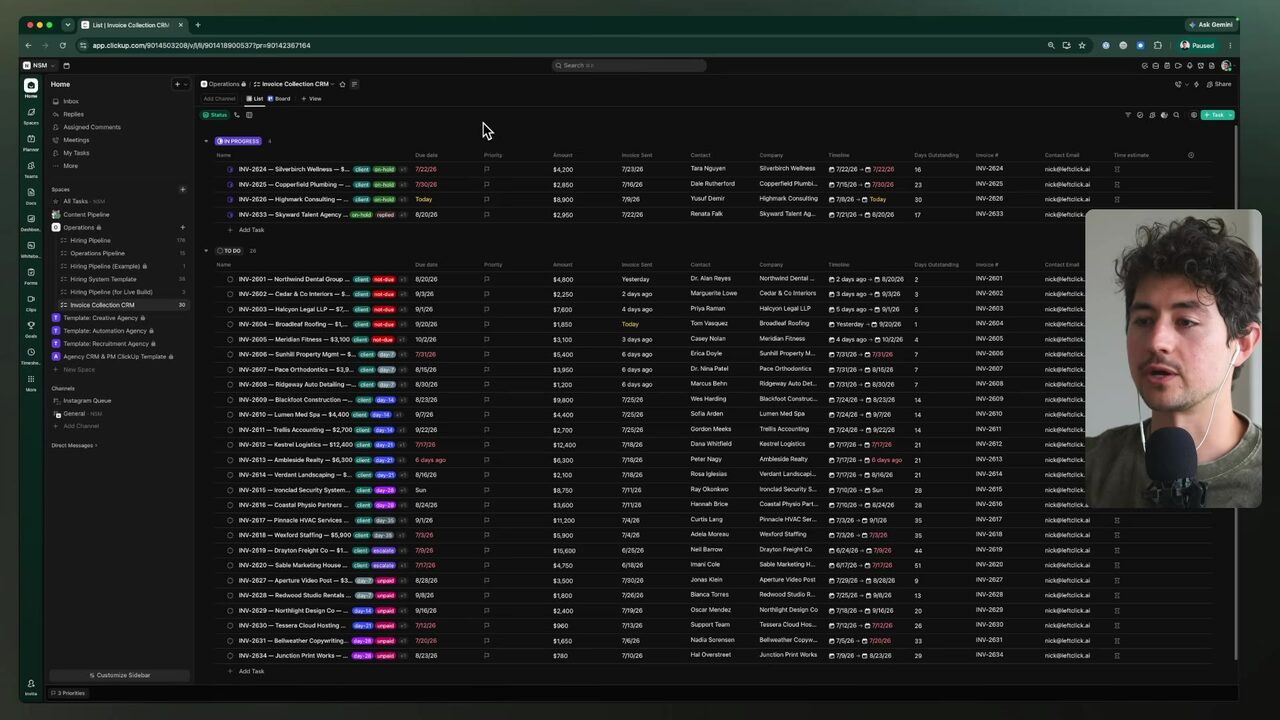Switch to the Board view tab

[x=279, y=99]
